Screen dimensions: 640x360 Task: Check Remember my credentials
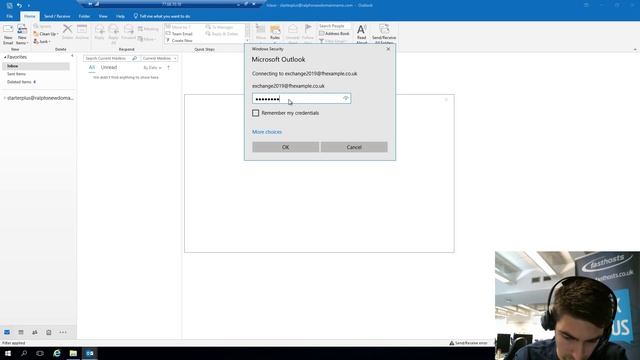click(x=256, y=113)
